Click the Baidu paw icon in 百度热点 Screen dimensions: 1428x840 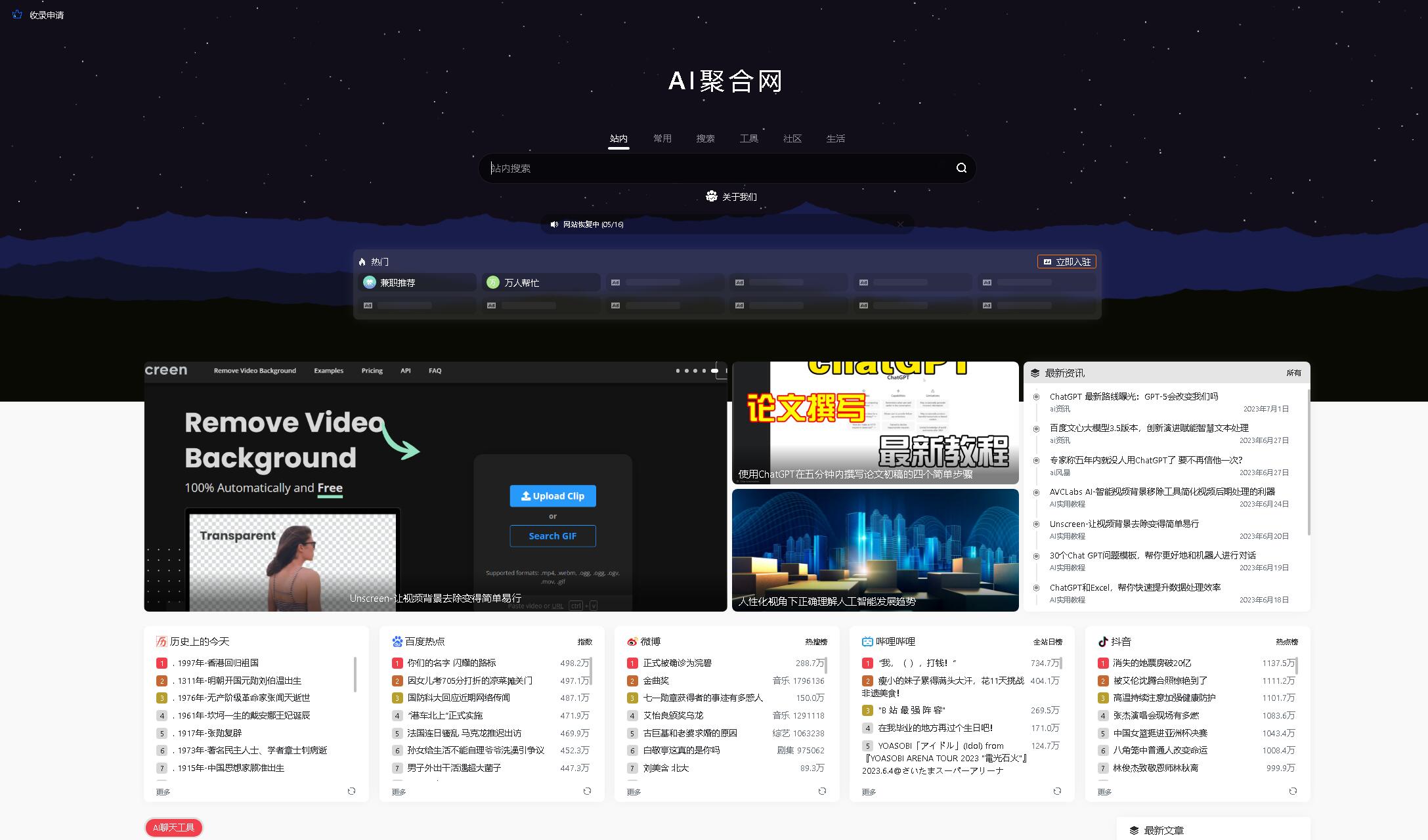pyautogui.click(x=397, y=641)
